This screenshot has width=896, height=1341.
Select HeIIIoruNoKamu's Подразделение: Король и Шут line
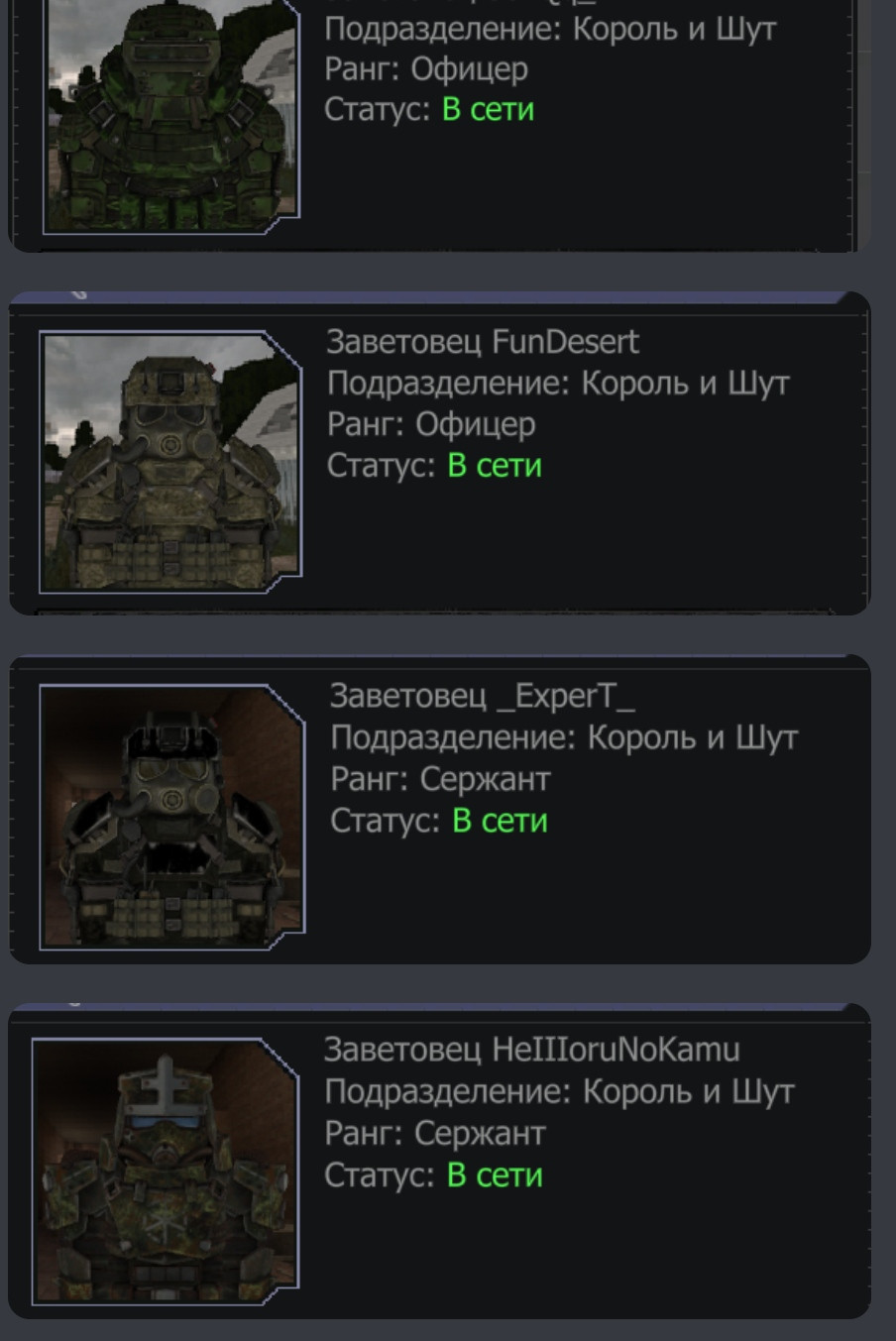point(559,1091)
